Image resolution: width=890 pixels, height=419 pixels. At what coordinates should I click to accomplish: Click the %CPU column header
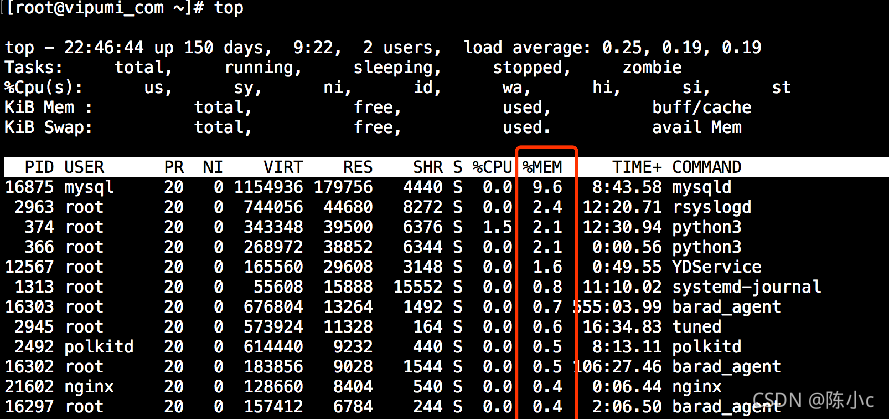tap(492, 167)
